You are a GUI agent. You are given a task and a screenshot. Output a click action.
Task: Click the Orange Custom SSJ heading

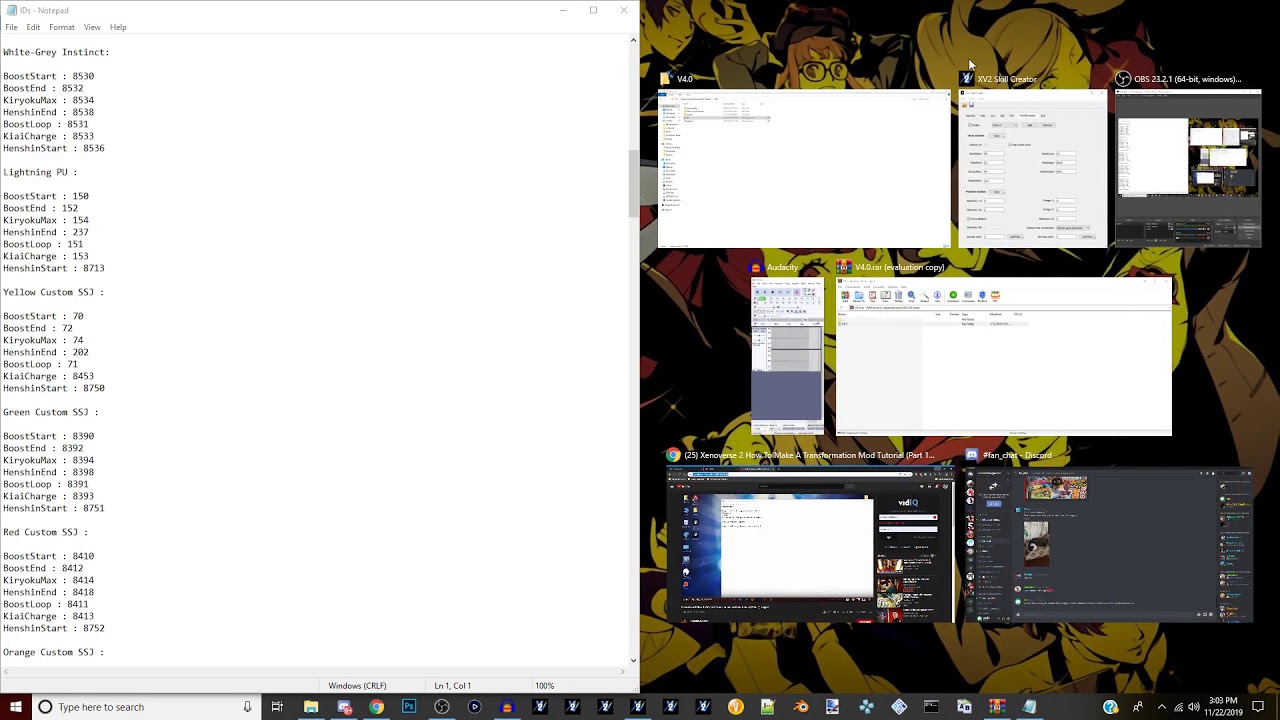tap(53, 652)
